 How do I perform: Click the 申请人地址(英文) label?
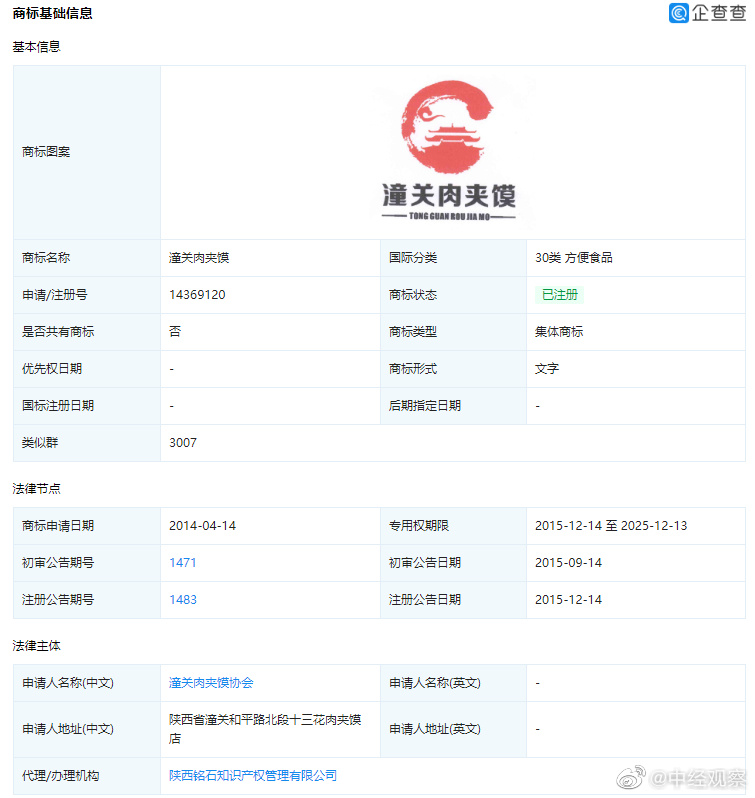435,729
